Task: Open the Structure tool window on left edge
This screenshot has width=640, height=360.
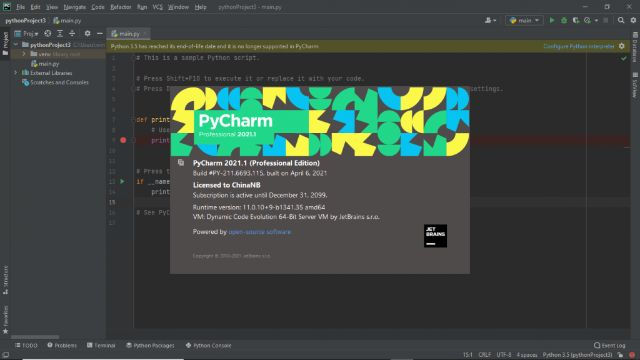Action: tap(5, 280)
